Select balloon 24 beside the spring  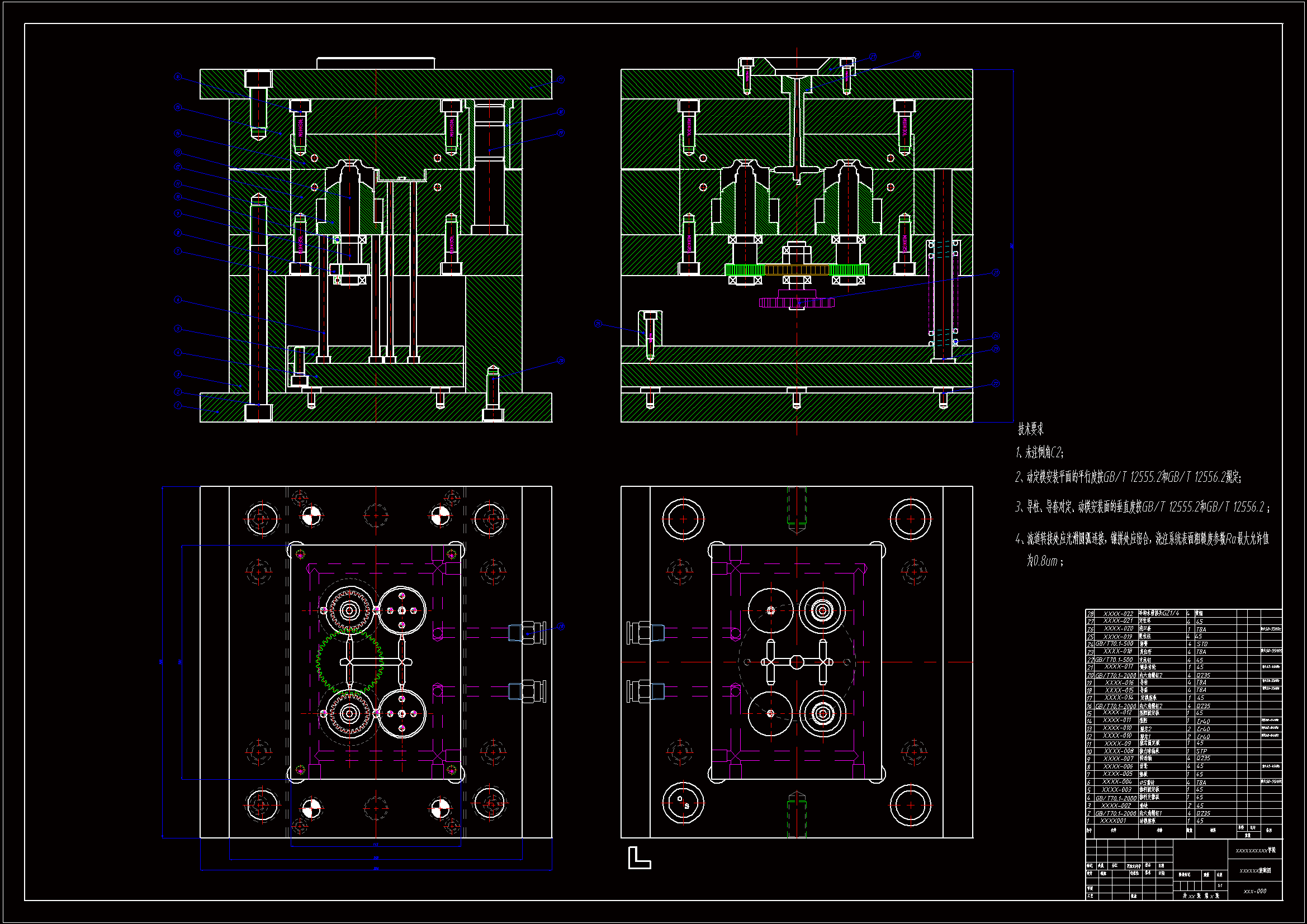(996, 336)
